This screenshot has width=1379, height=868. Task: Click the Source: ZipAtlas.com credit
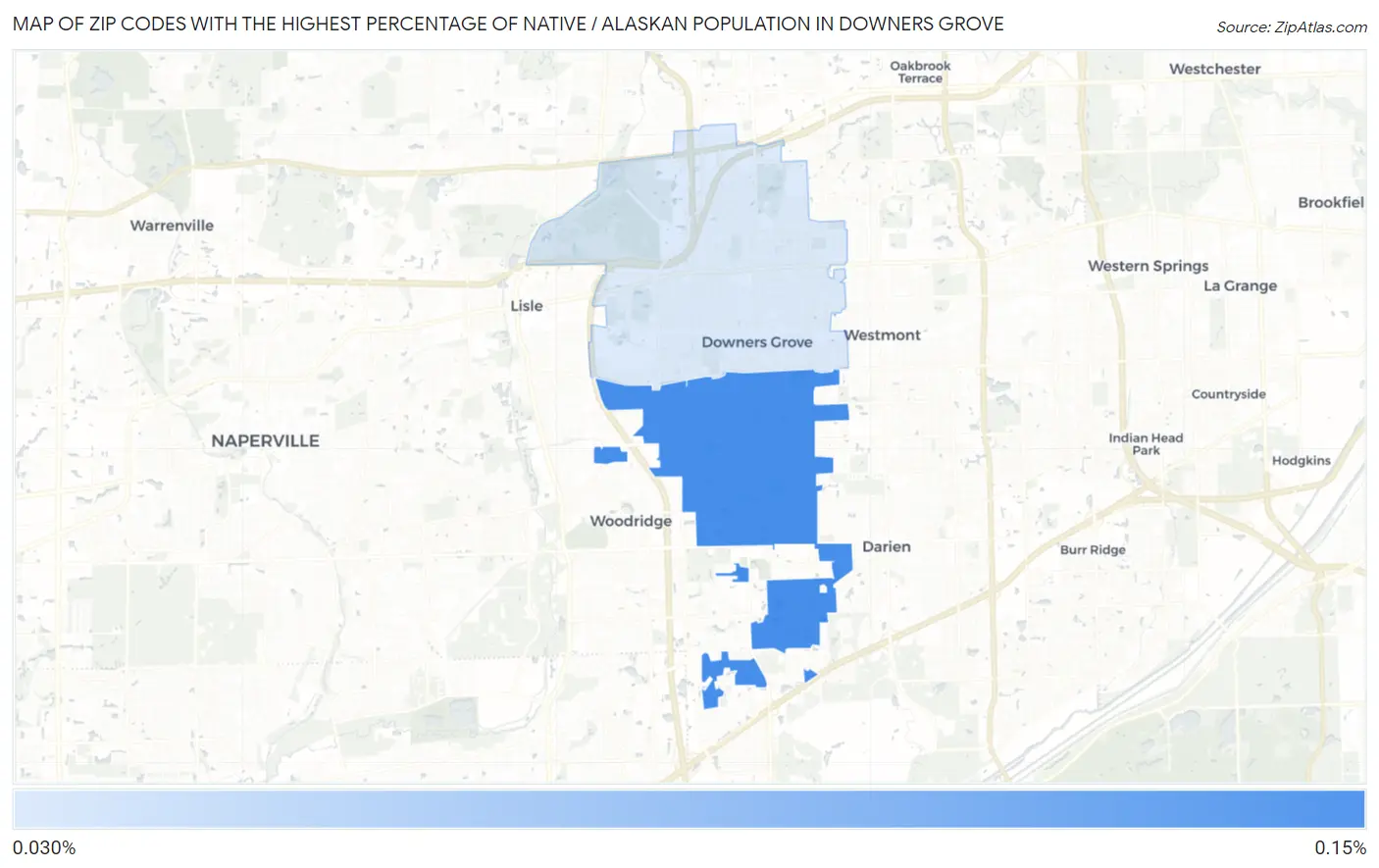pos(1292,27)
